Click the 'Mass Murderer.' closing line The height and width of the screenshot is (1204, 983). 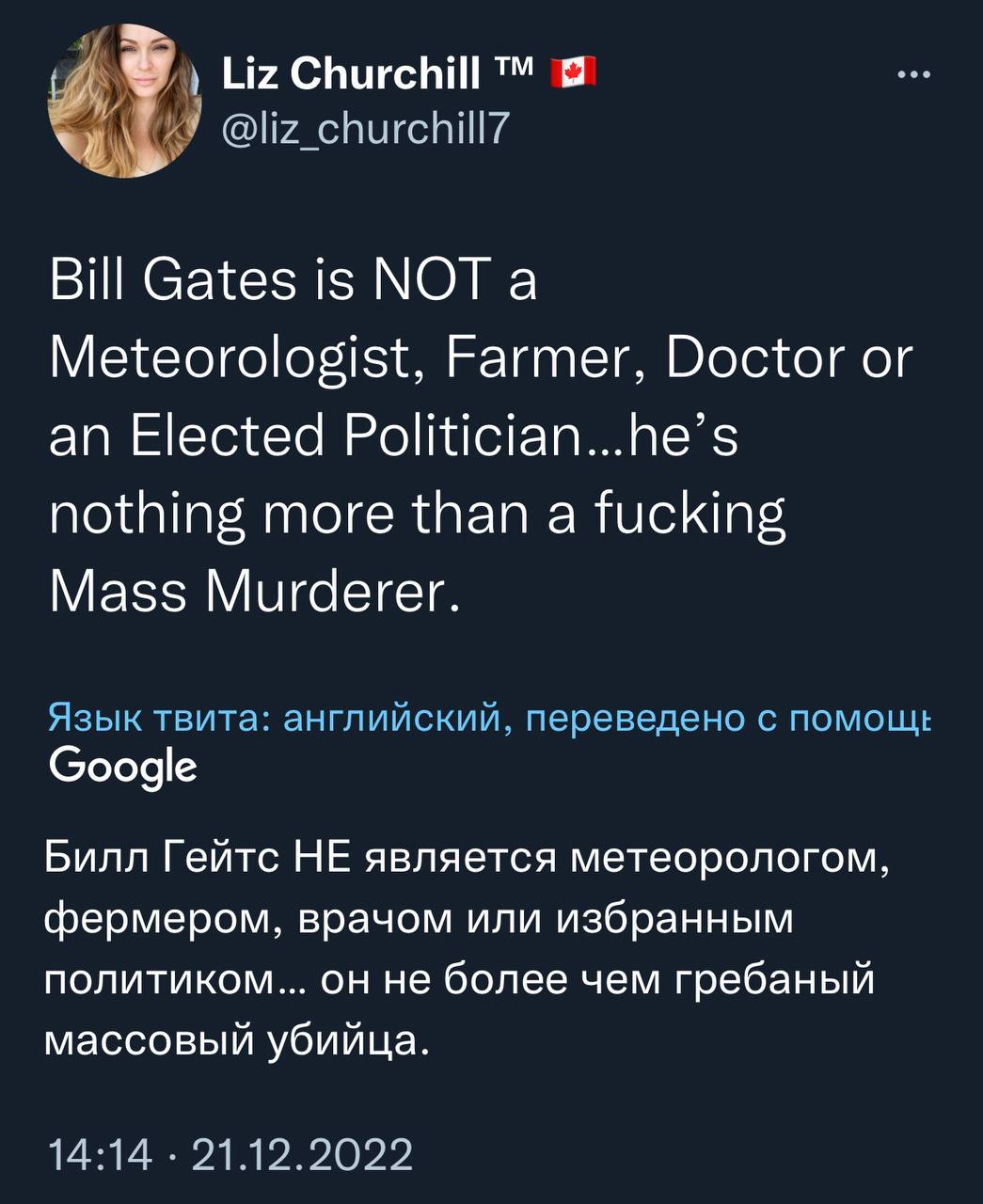pyautogui.click(x=254, y=593)
